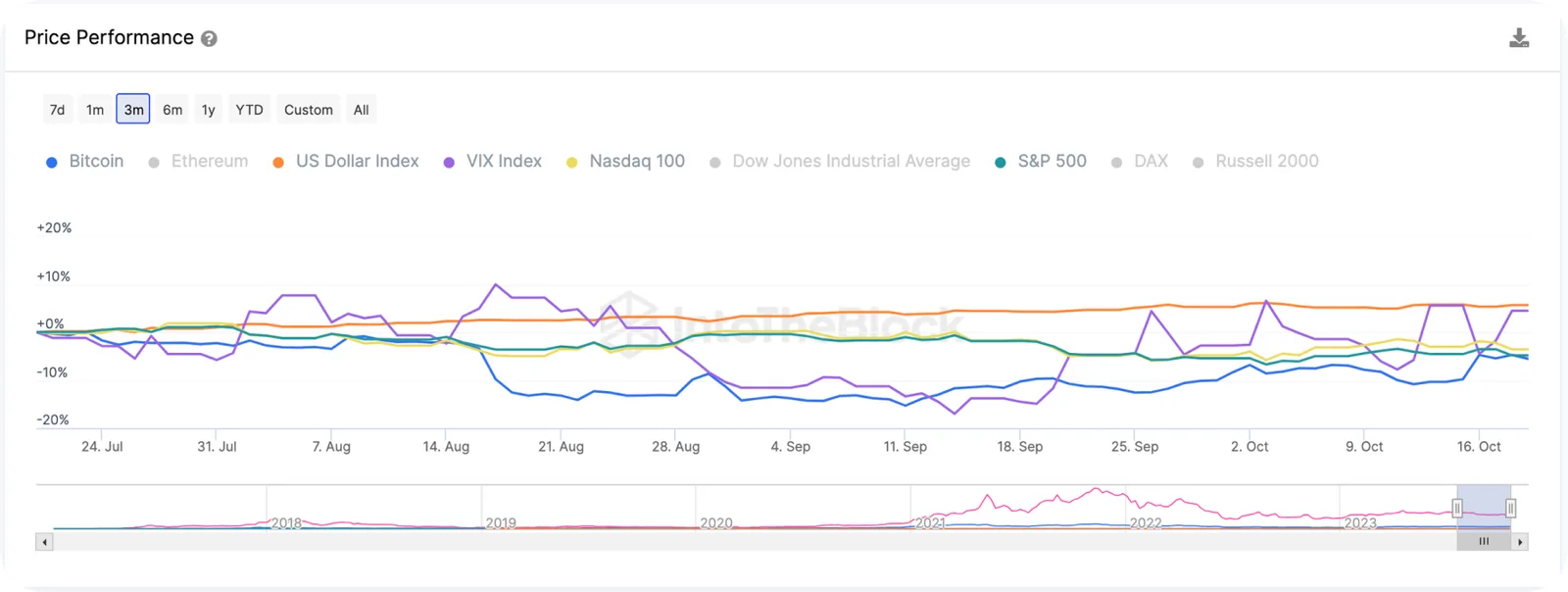Image resolution: width=1568 pixels, height=592 pixels.
Task: Click the '-20%' y-axis label
Action: (52, 420)
